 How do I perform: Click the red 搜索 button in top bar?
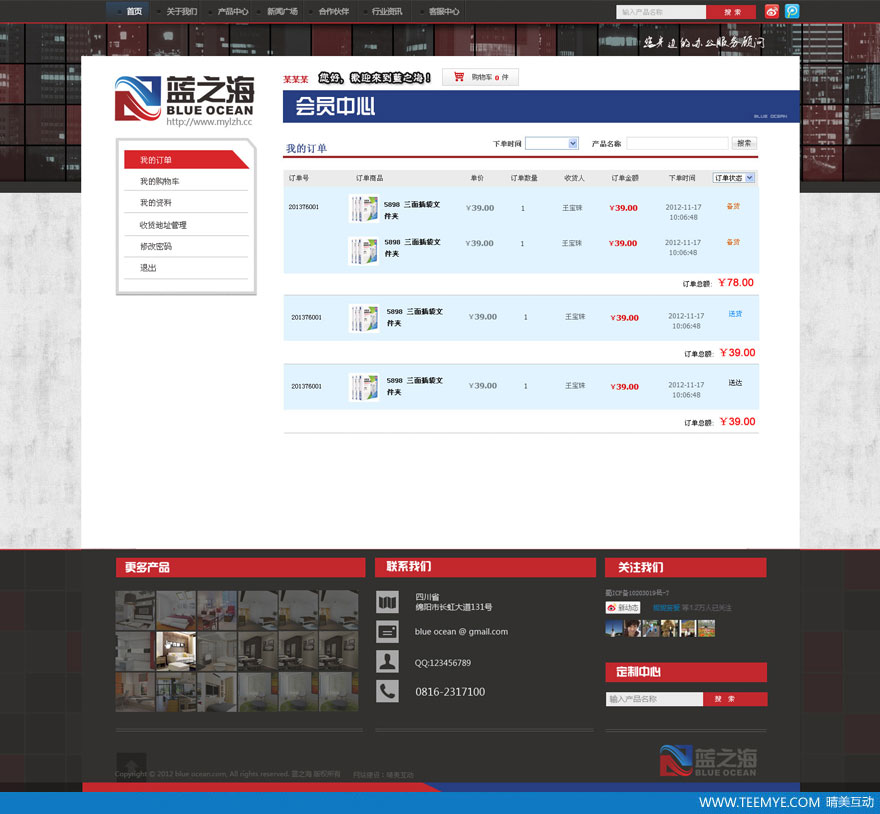732,12
